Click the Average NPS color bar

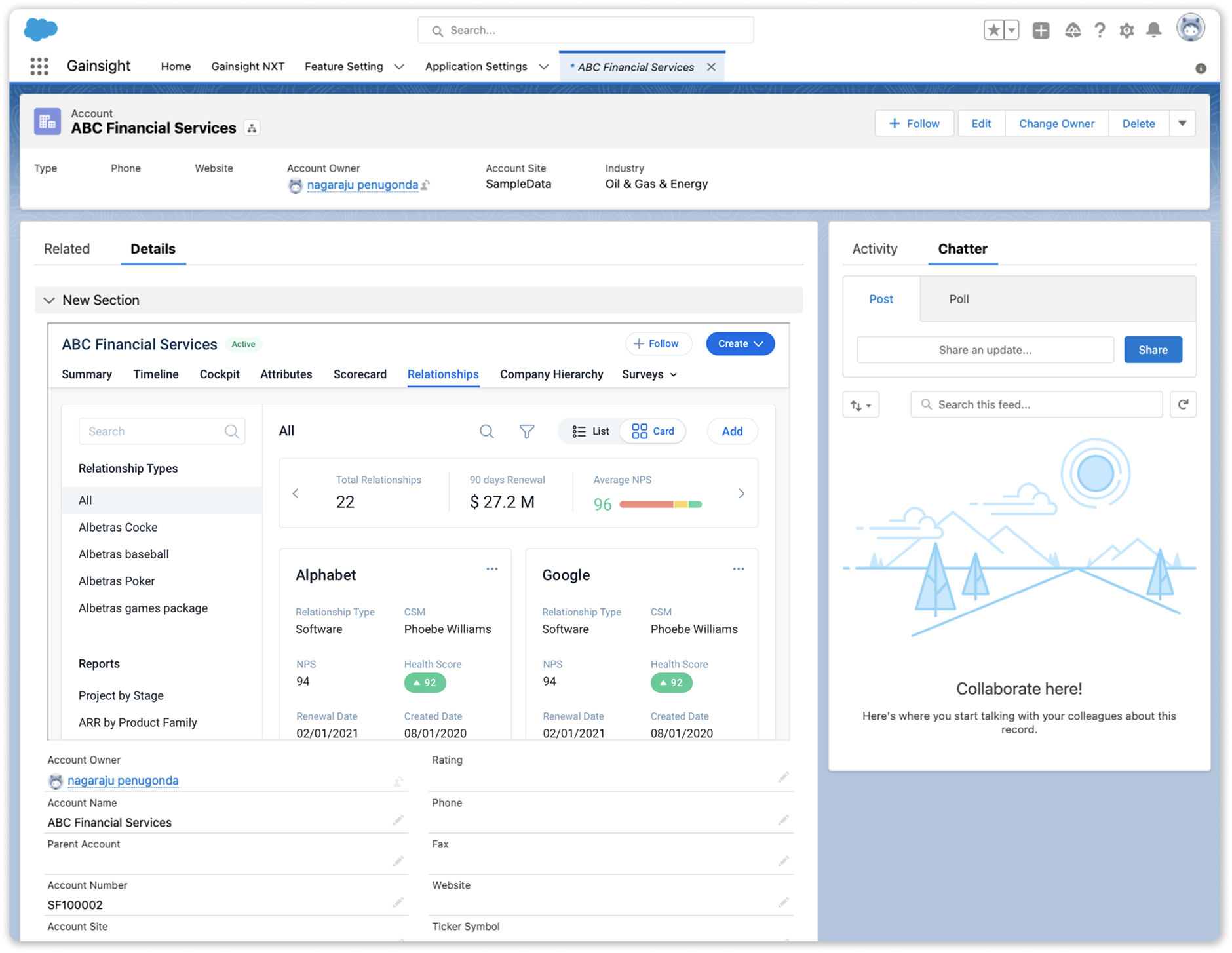click(661, 505)
